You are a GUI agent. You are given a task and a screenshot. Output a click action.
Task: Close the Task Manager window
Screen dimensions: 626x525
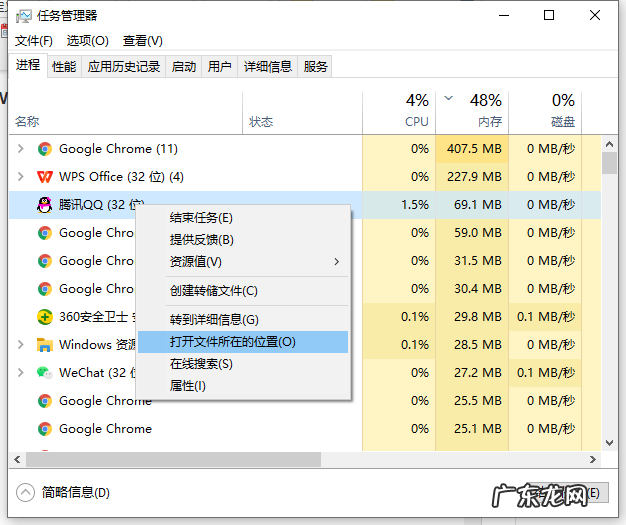(595, 16)
